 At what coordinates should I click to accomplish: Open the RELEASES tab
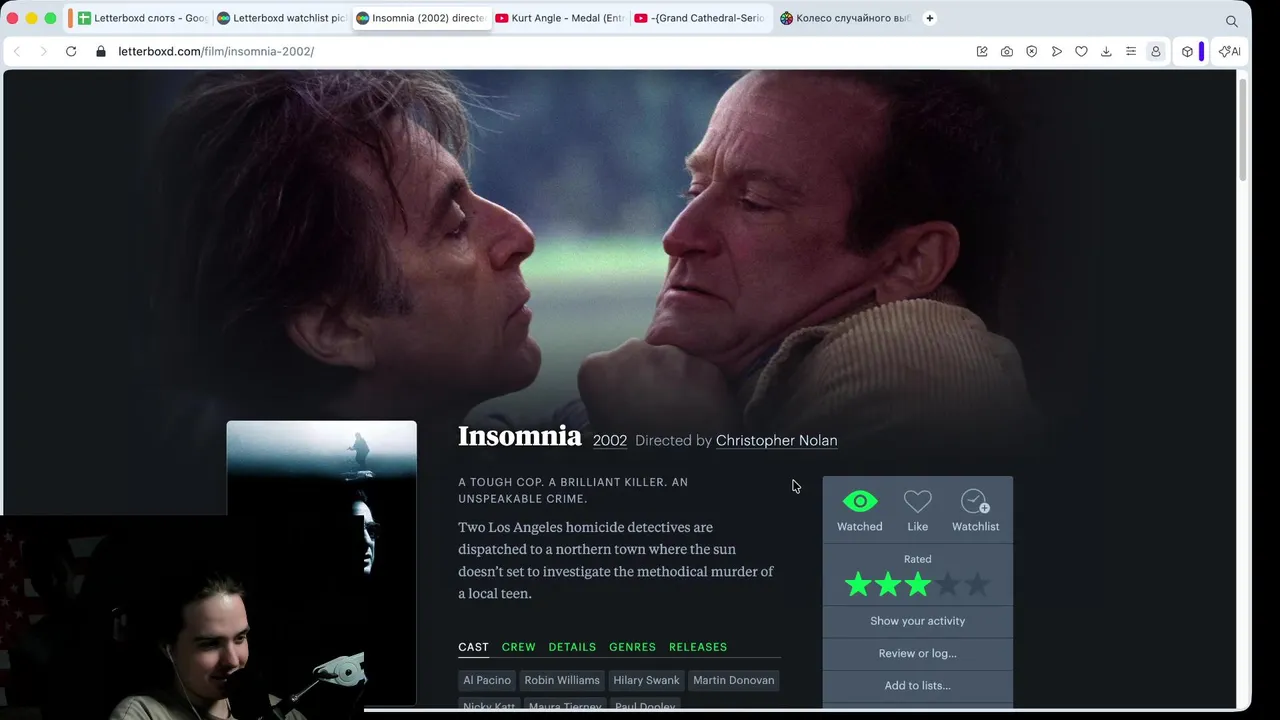[698, 647]
